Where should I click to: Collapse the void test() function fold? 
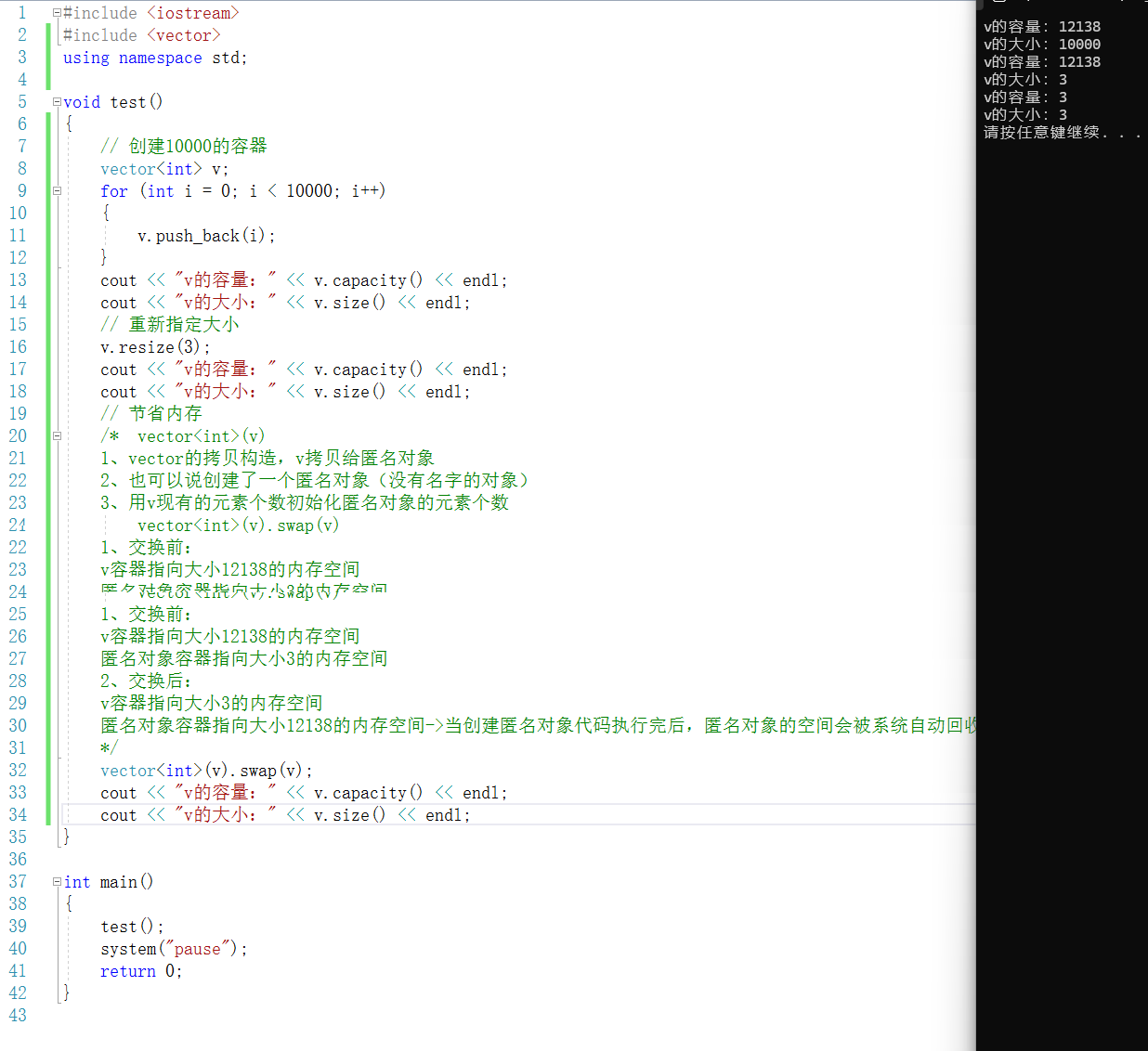point(57,102)
